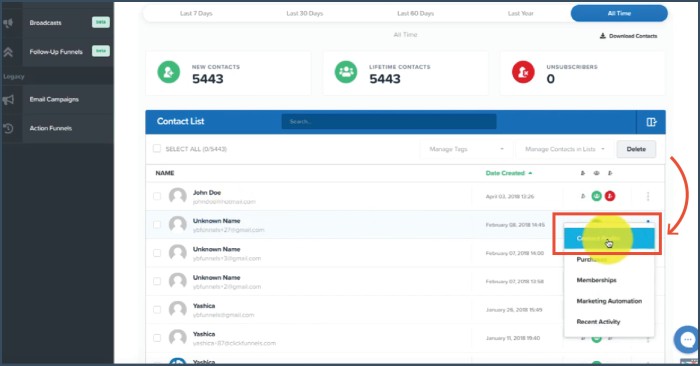Select the Last 60 Days tab
The image size is (700, 366).
(415, 13)
